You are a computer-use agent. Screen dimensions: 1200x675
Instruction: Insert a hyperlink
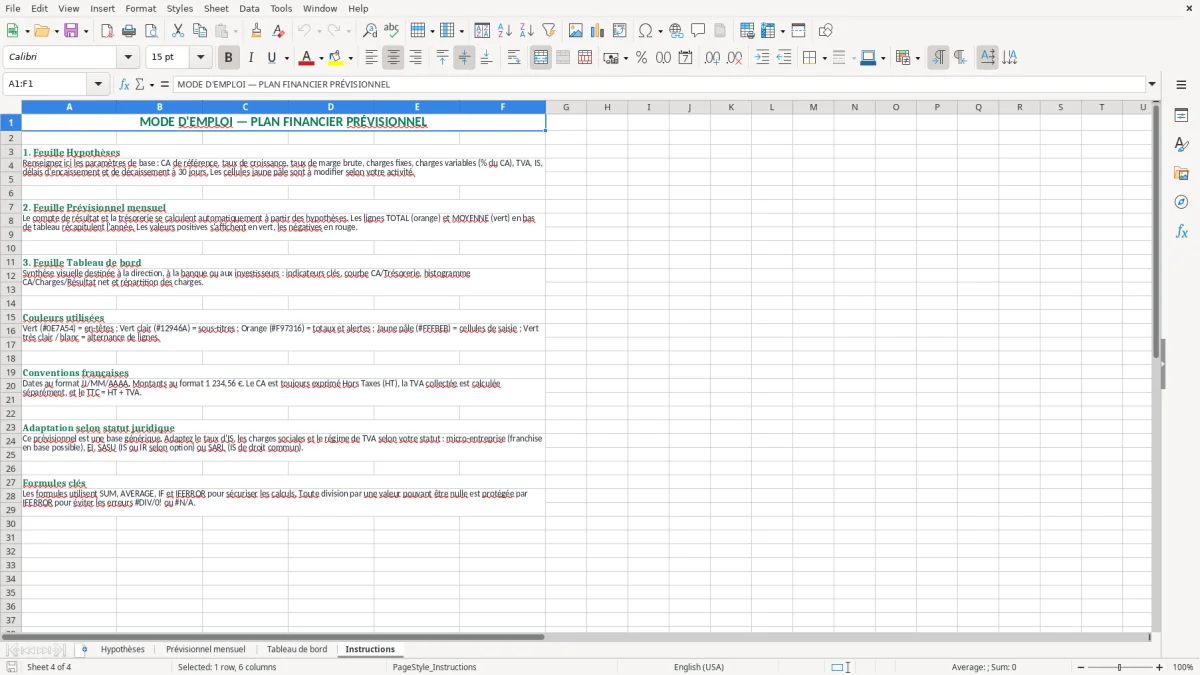click(x=676, y=31)
